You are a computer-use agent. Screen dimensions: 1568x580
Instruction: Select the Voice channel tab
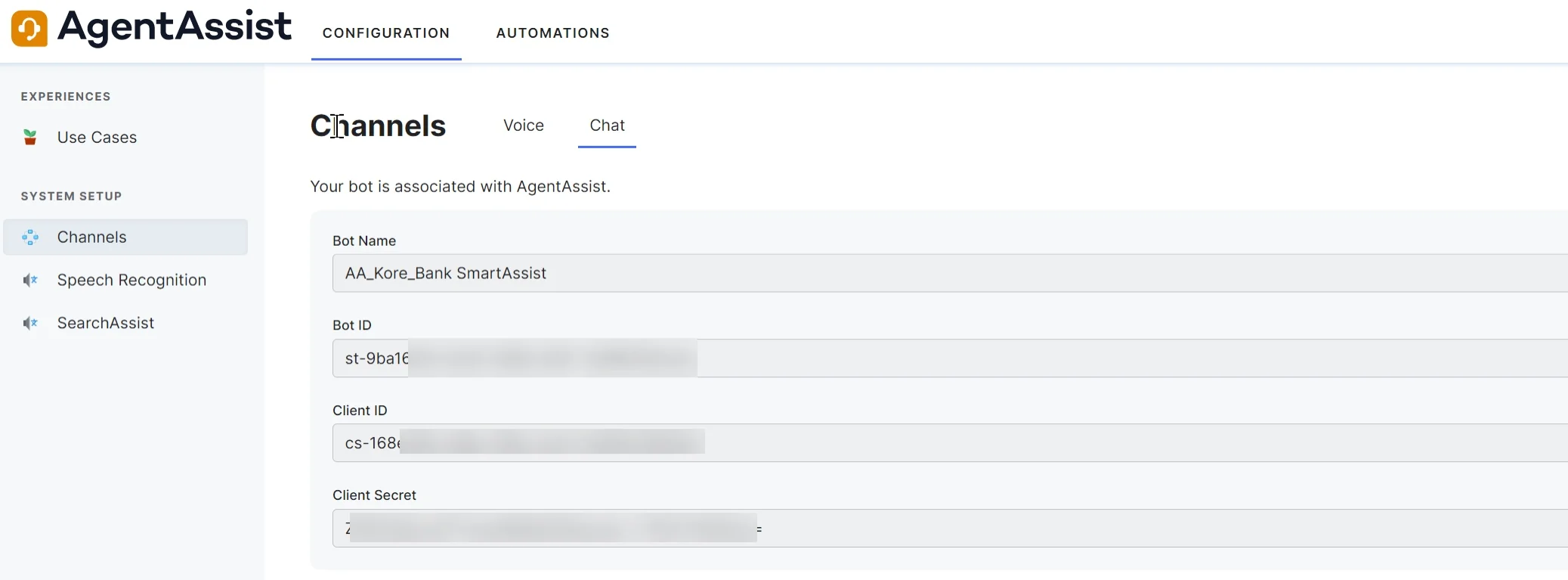click(524, 126)
